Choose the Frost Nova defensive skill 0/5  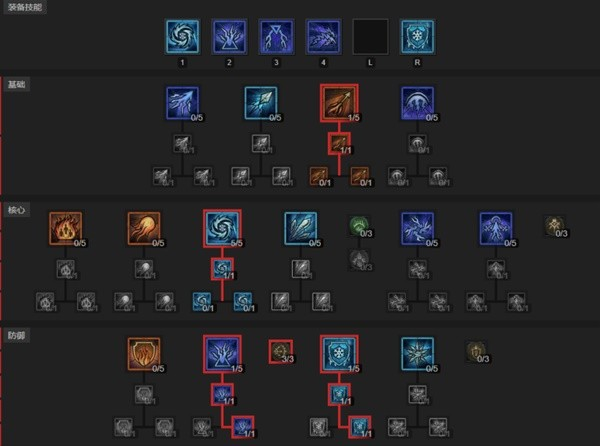(417, 354)
